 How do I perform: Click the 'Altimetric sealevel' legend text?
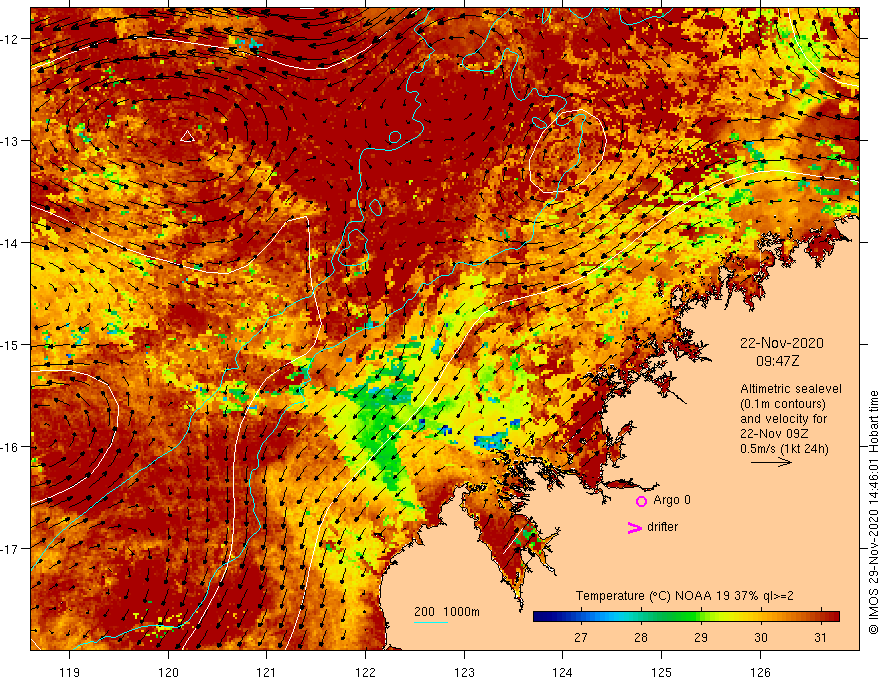(791, 389)
